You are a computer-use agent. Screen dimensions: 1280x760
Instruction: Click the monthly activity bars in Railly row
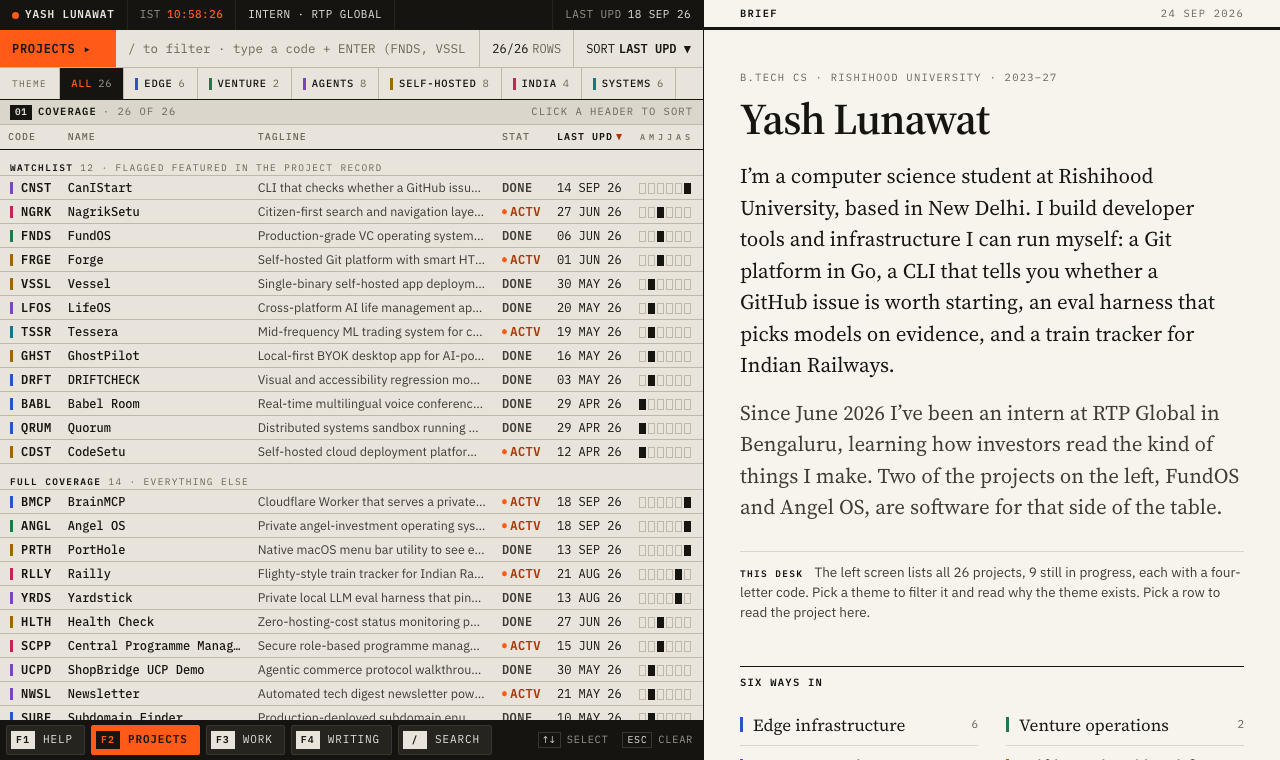(x=665, y=574)
